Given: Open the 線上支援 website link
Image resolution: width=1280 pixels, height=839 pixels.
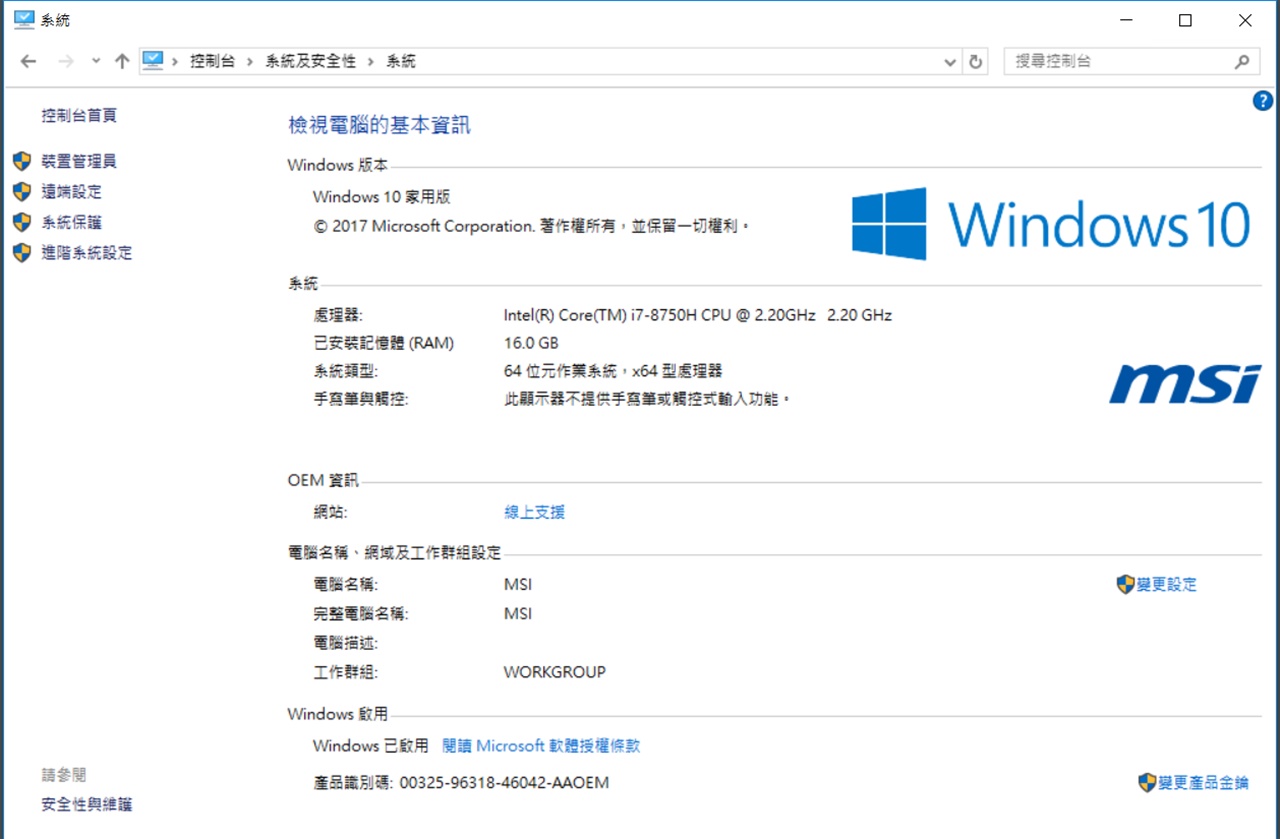Looking at the screenshot, I should tap(535, 512).
